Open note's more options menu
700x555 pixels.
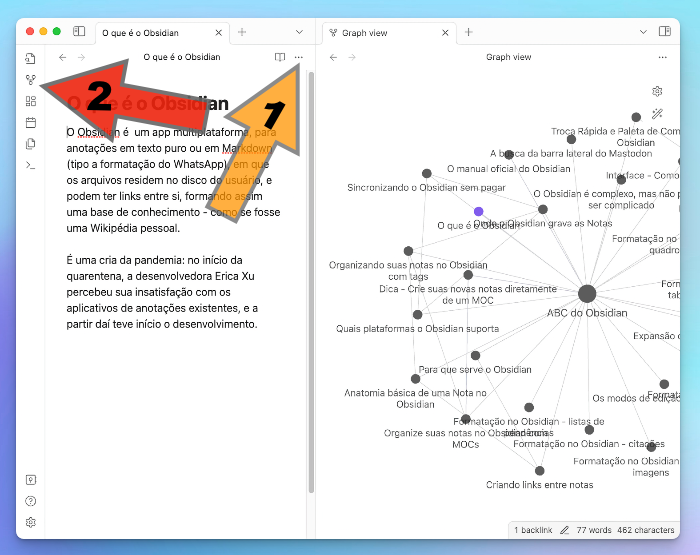299,57
